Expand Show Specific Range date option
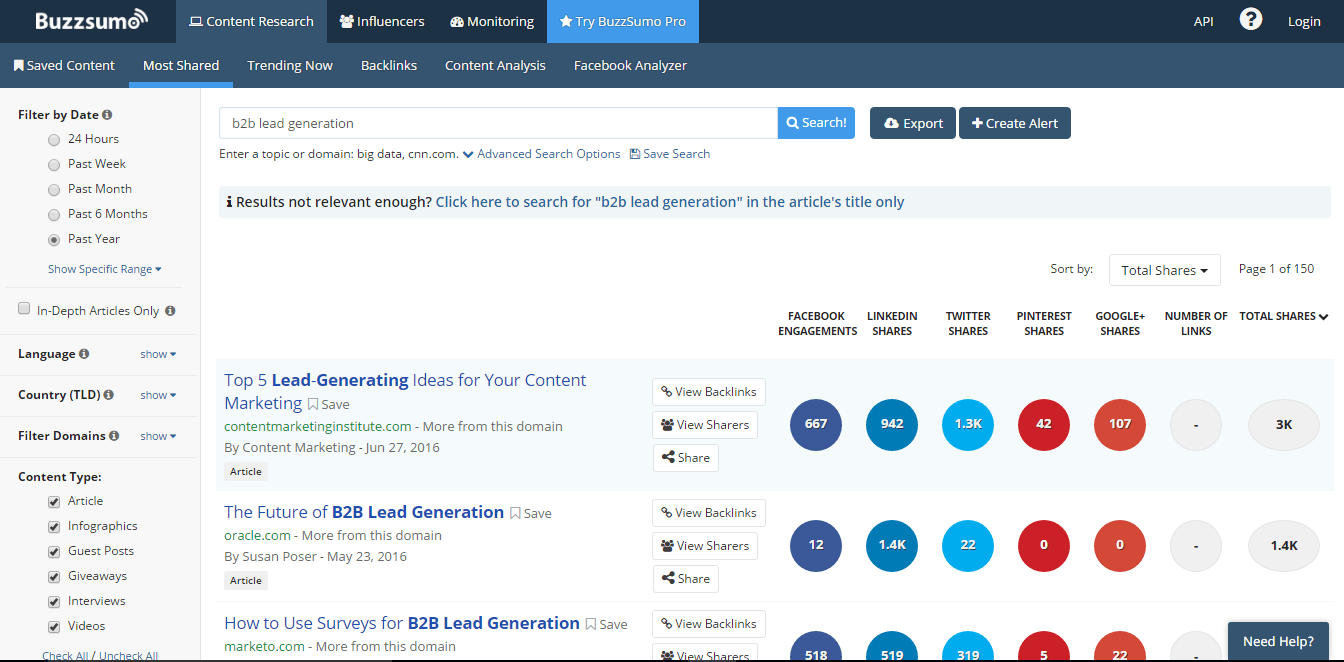The width and height of the screenshot is (1344, 662). (x=104, y=269)
